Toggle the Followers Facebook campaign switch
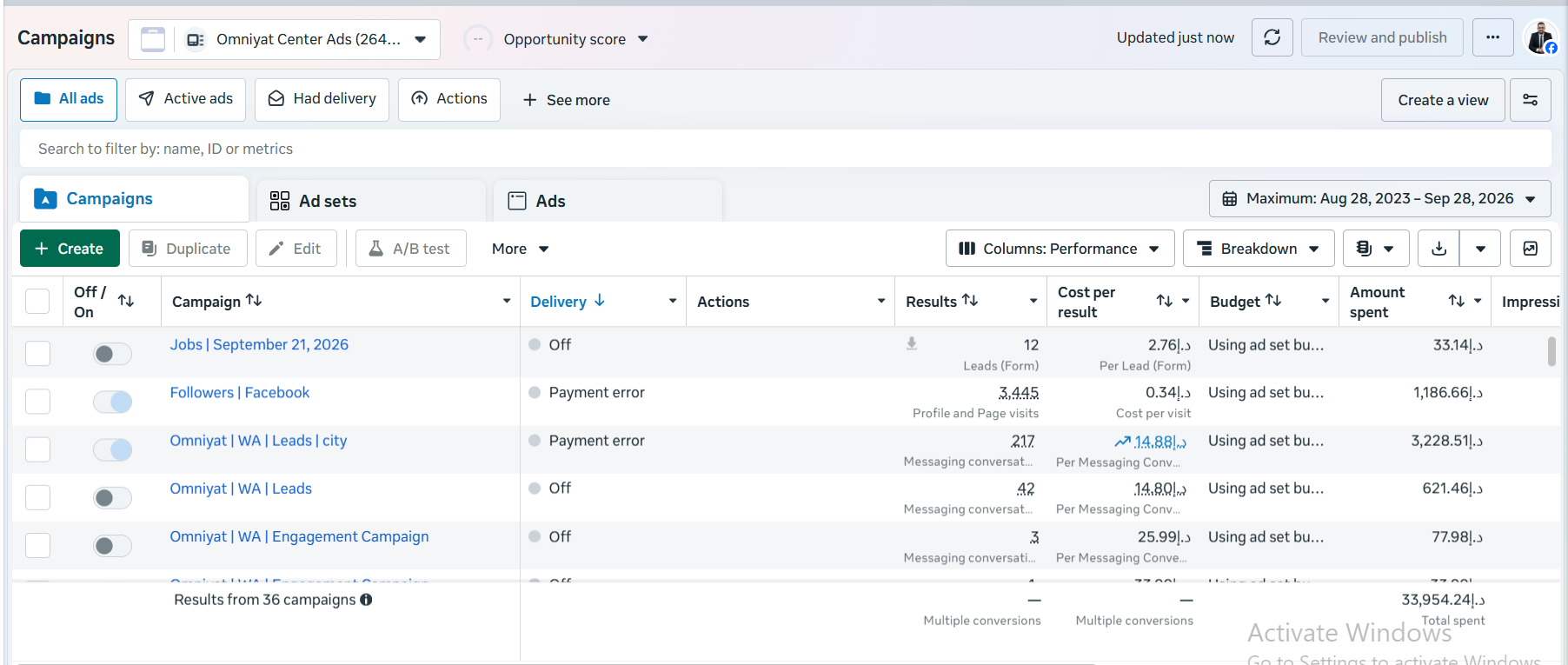Viewport: 1568px width, 665px height. (113, 402)
